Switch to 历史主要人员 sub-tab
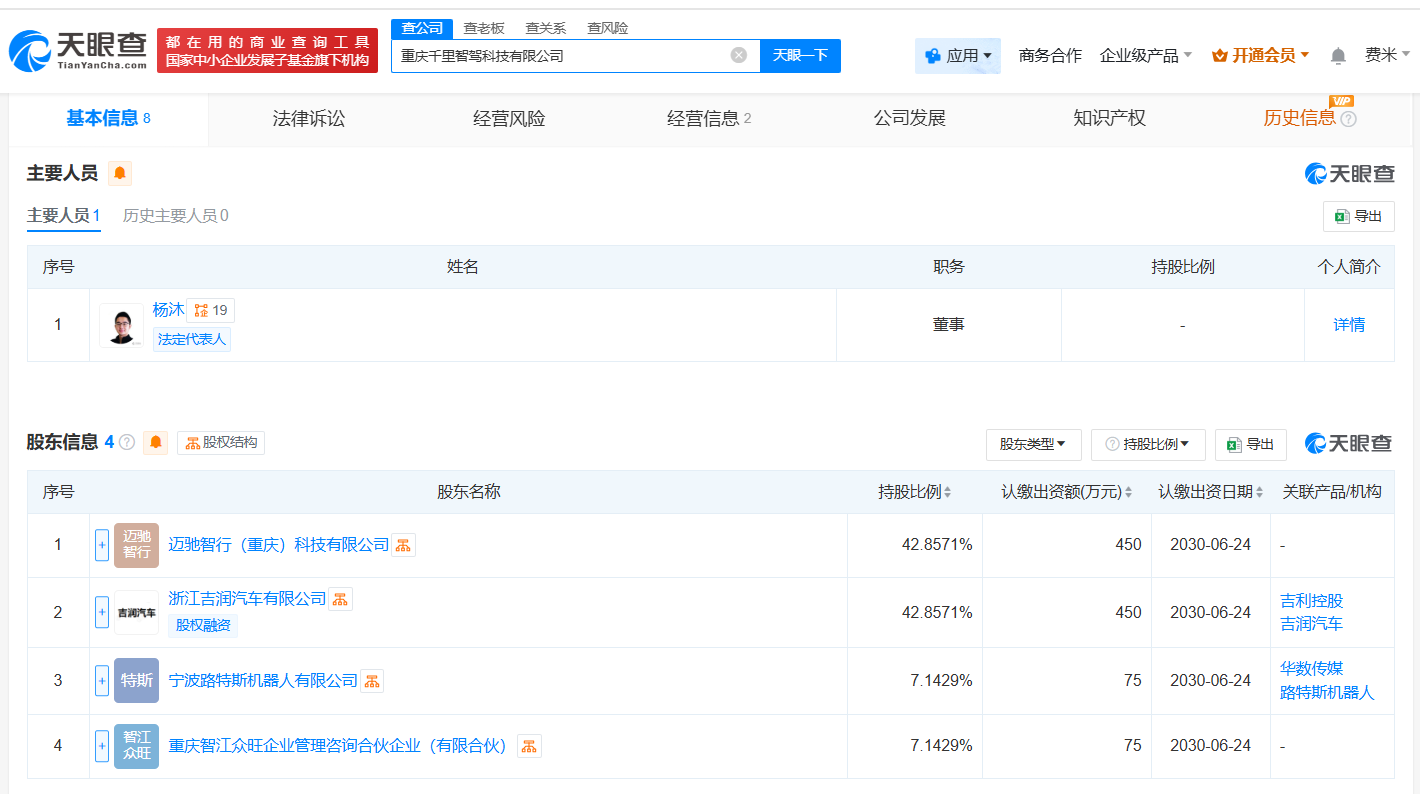Image resolution: width=1420 pixels, height=794 pixels. click(x=175, y=216)
